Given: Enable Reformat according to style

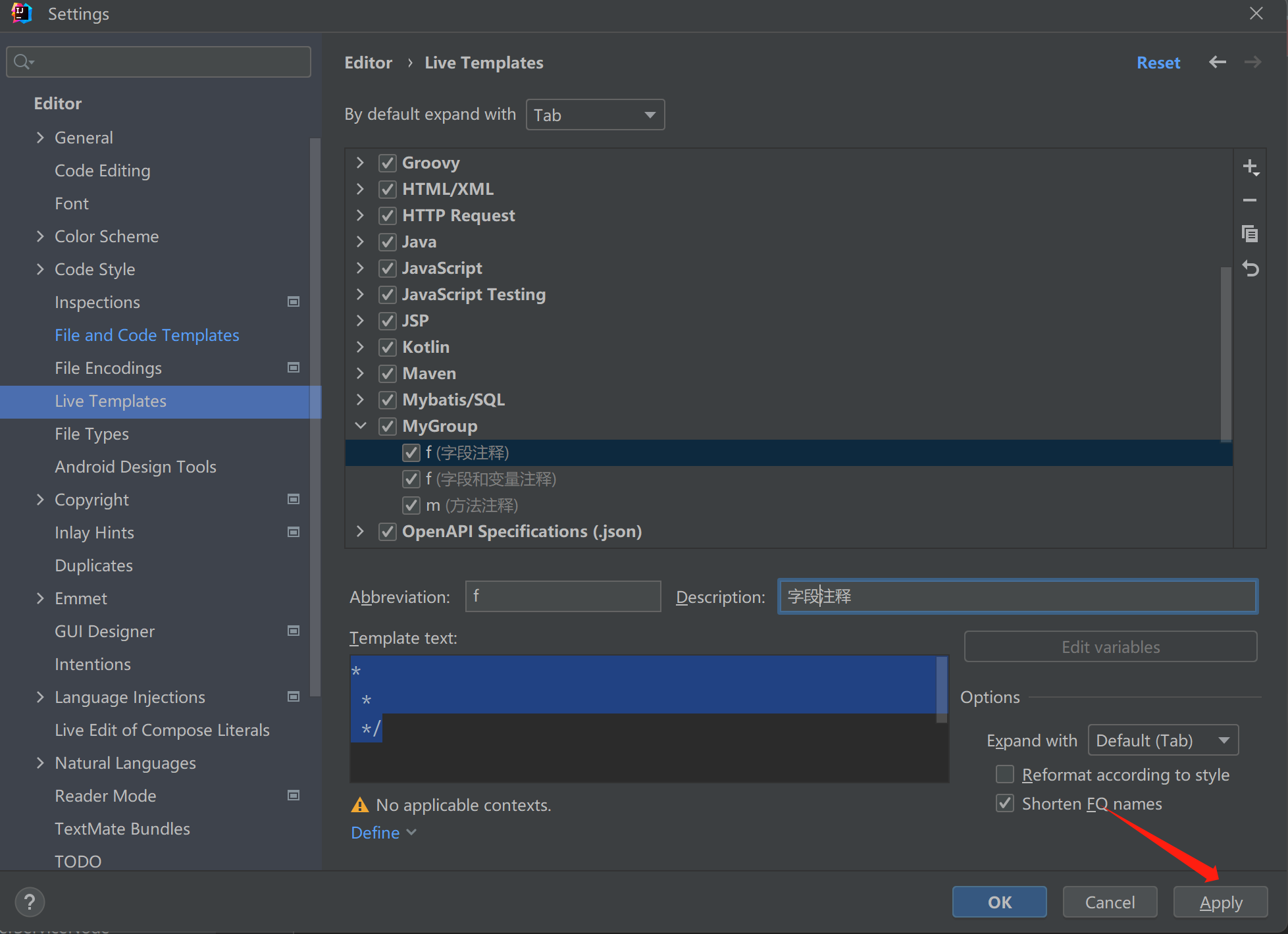Looking at the screenshot, I should click(x=1005, y=774).
